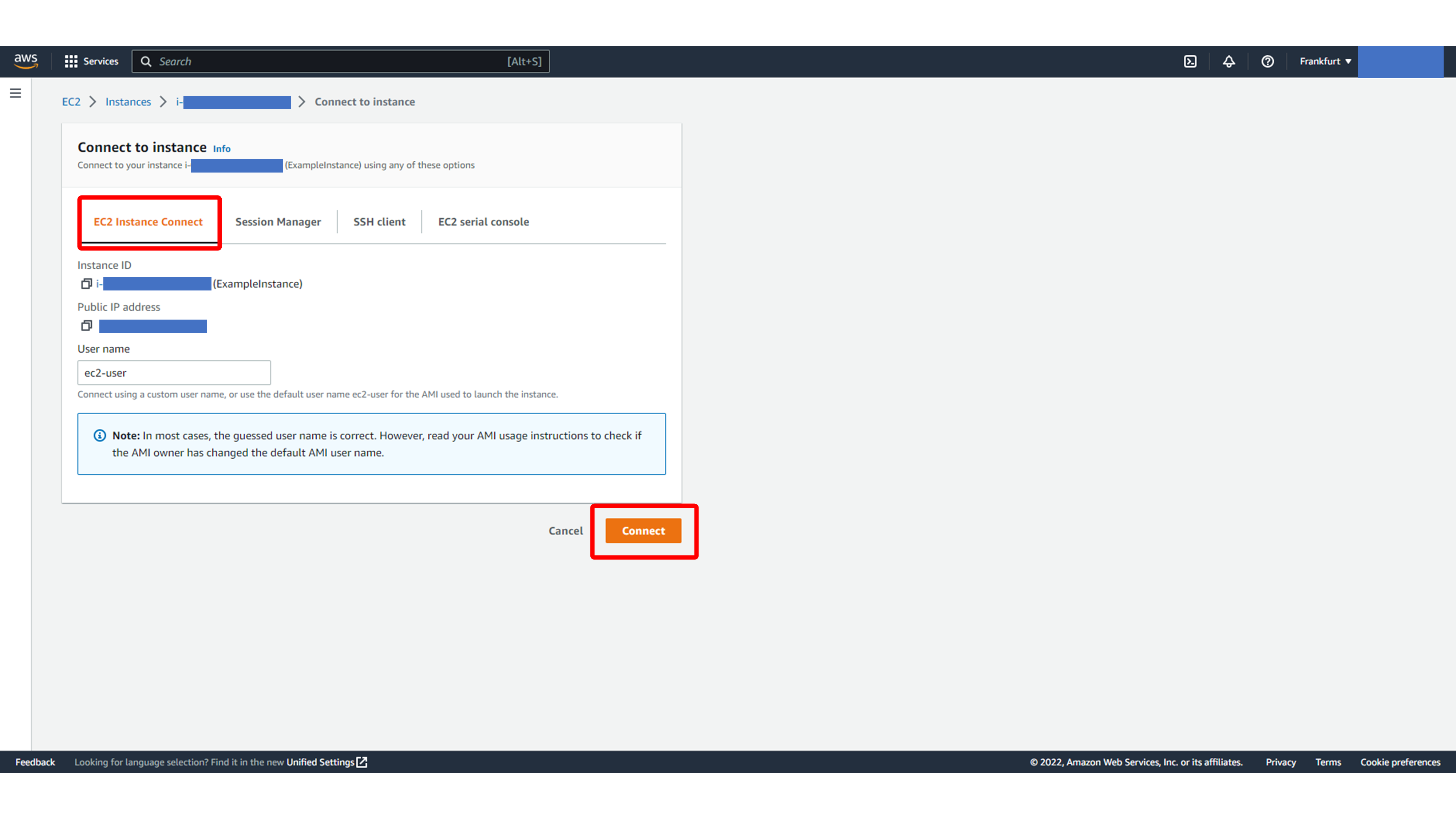
Task: Focus the top Search bar
Action: click(x=340, y=61)
